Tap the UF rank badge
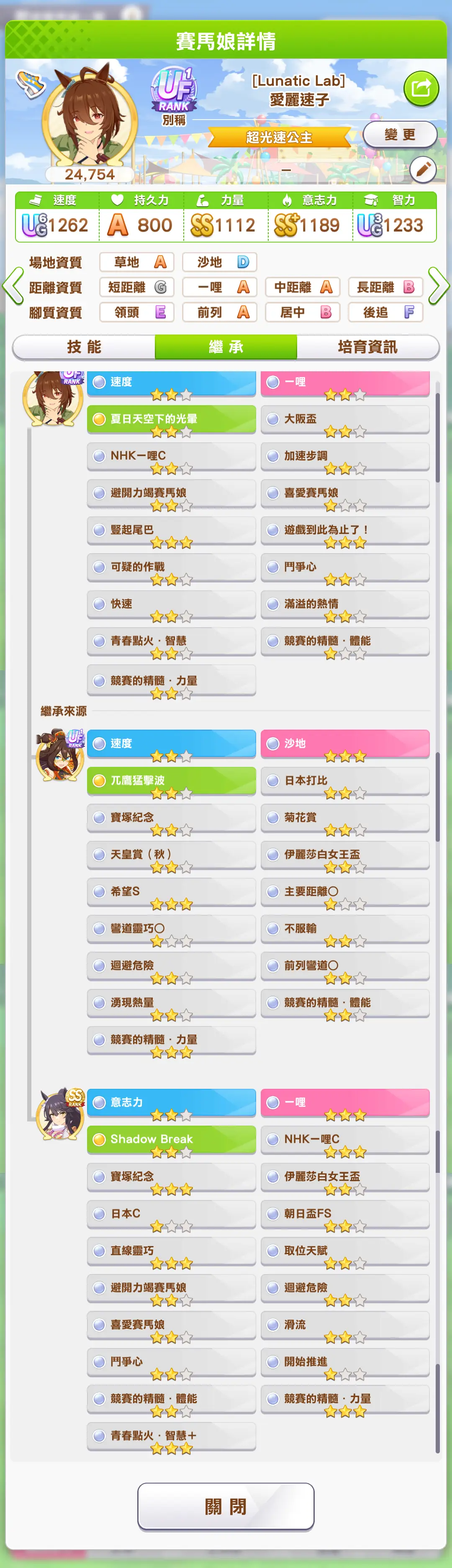 pyautogui.click(x=175, y=89)
